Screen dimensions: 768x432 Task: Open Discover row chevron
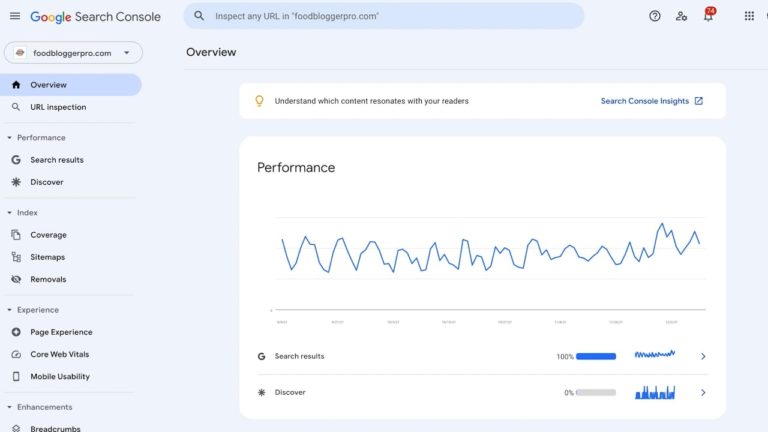click(x=703, y=392)
